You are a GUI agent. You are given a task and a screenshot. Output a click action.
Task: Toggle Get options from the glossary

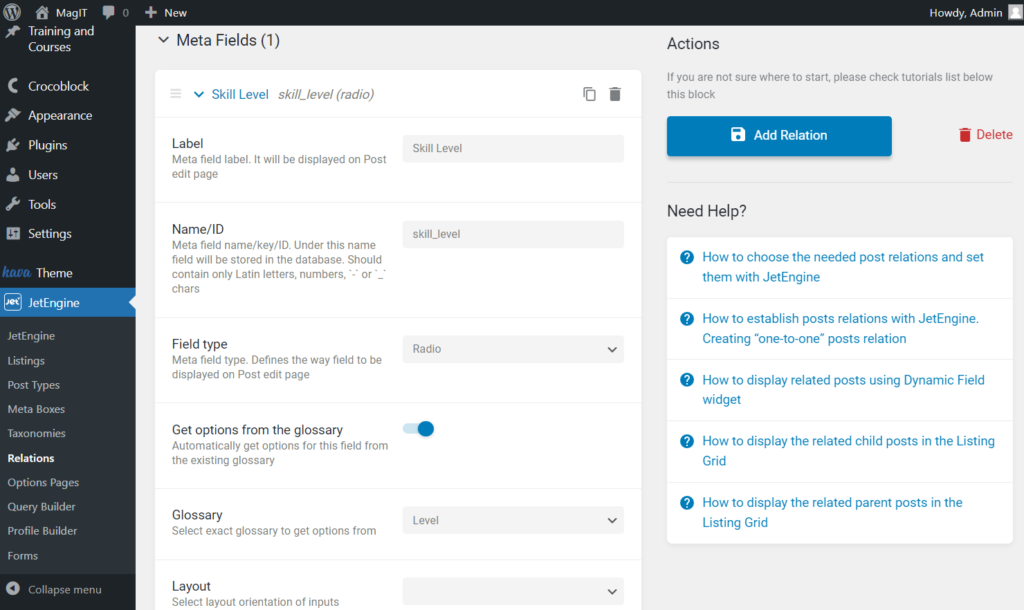click(x=419, y=429)
